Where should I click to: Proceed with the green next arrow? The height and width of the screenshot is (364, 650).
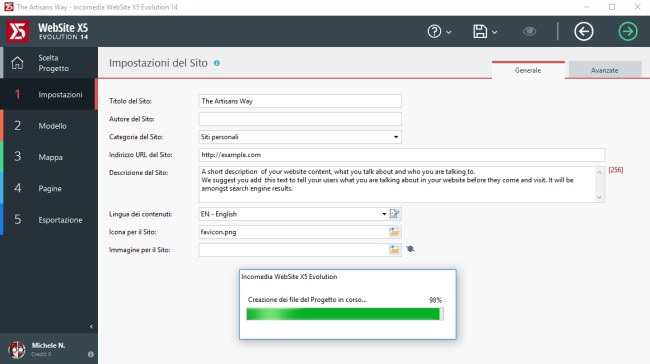(628, 32)
